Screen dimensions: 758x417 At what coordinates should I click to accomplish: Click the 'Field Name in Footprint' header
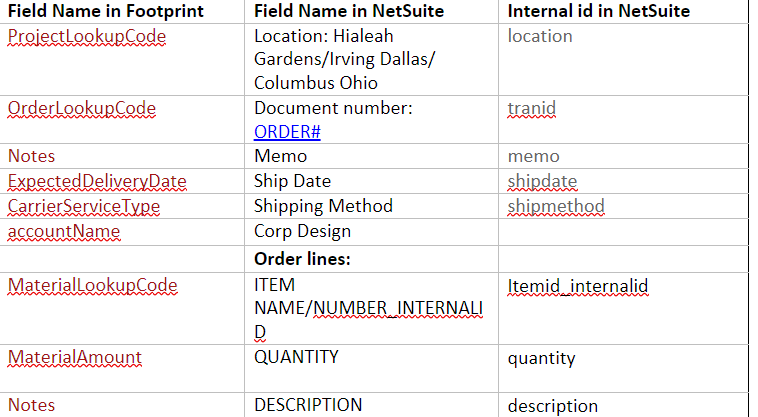105,11
